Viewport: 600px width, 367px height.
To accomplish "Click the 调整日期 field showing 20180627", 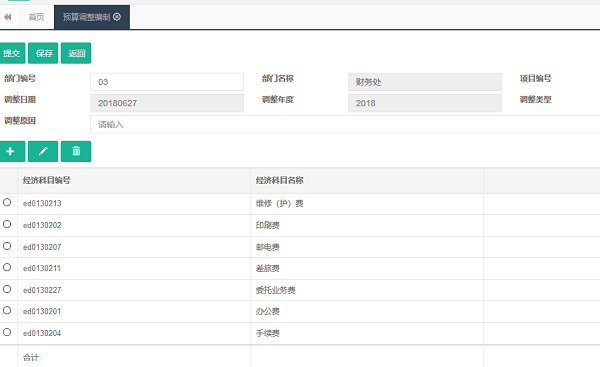I will [167, 103].
